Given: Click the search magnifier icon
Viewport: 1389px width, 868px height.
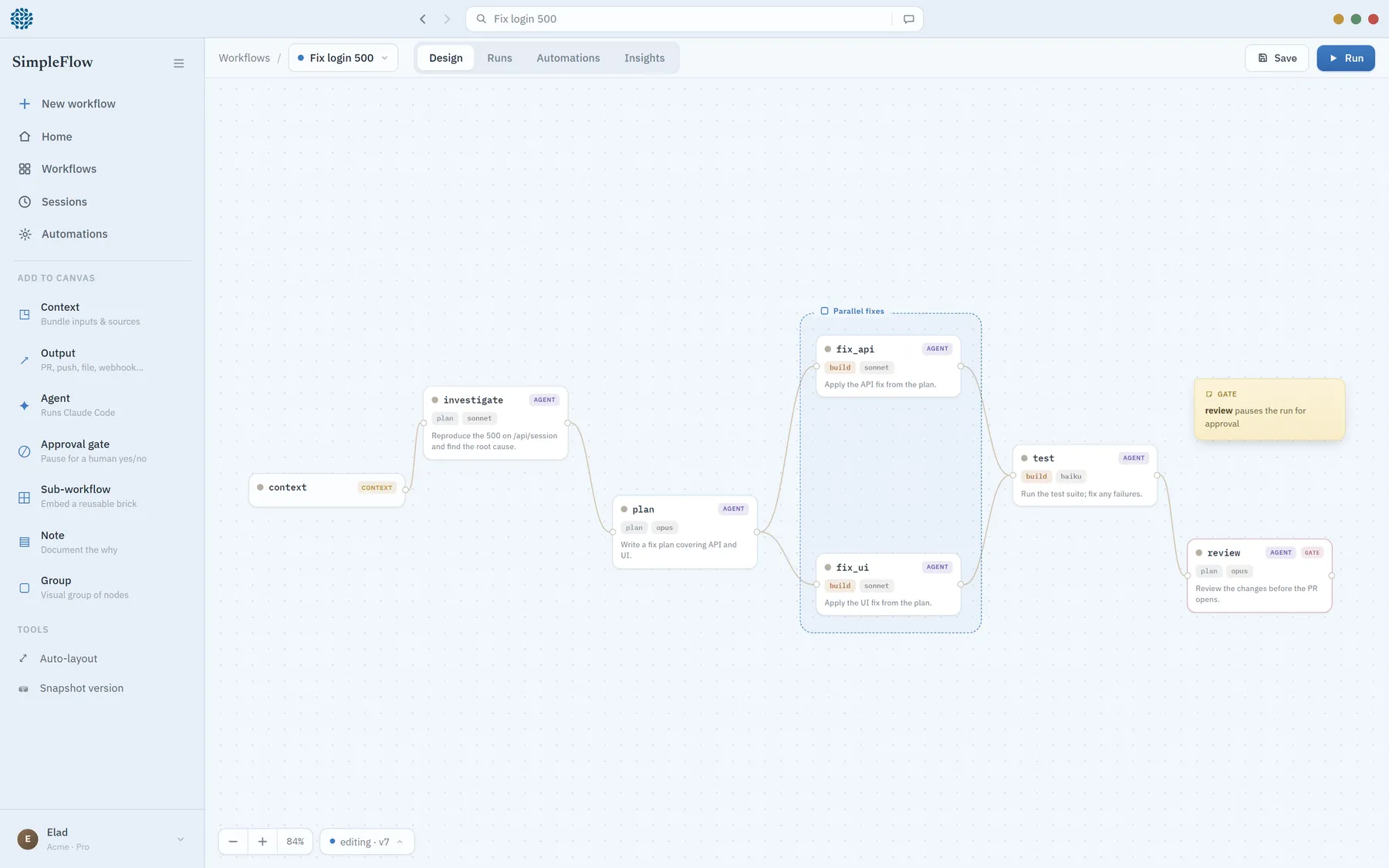Looking at the screenshot, I should point(482,19).
